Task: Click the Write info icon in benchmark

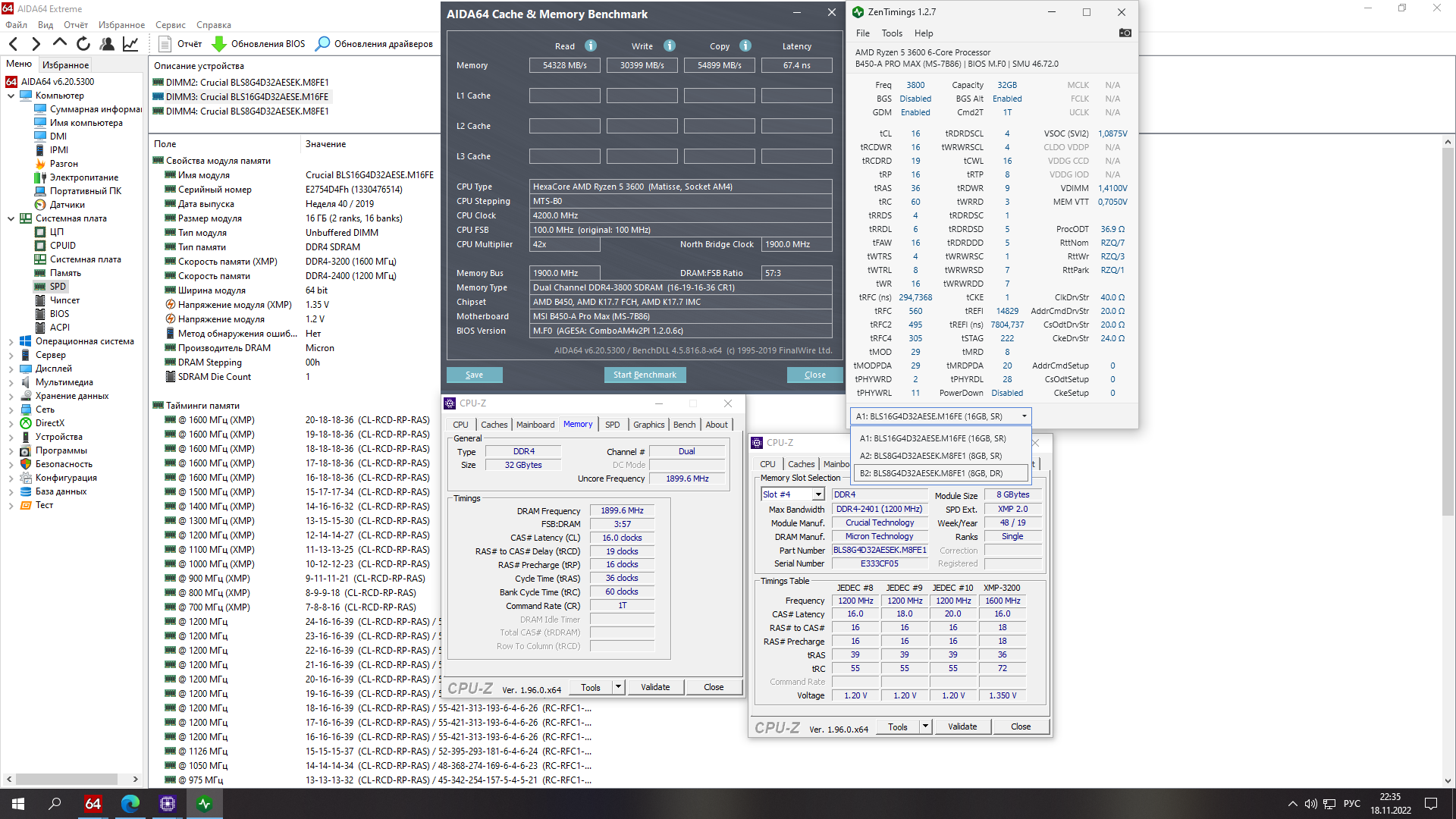Action: [670, 45]
